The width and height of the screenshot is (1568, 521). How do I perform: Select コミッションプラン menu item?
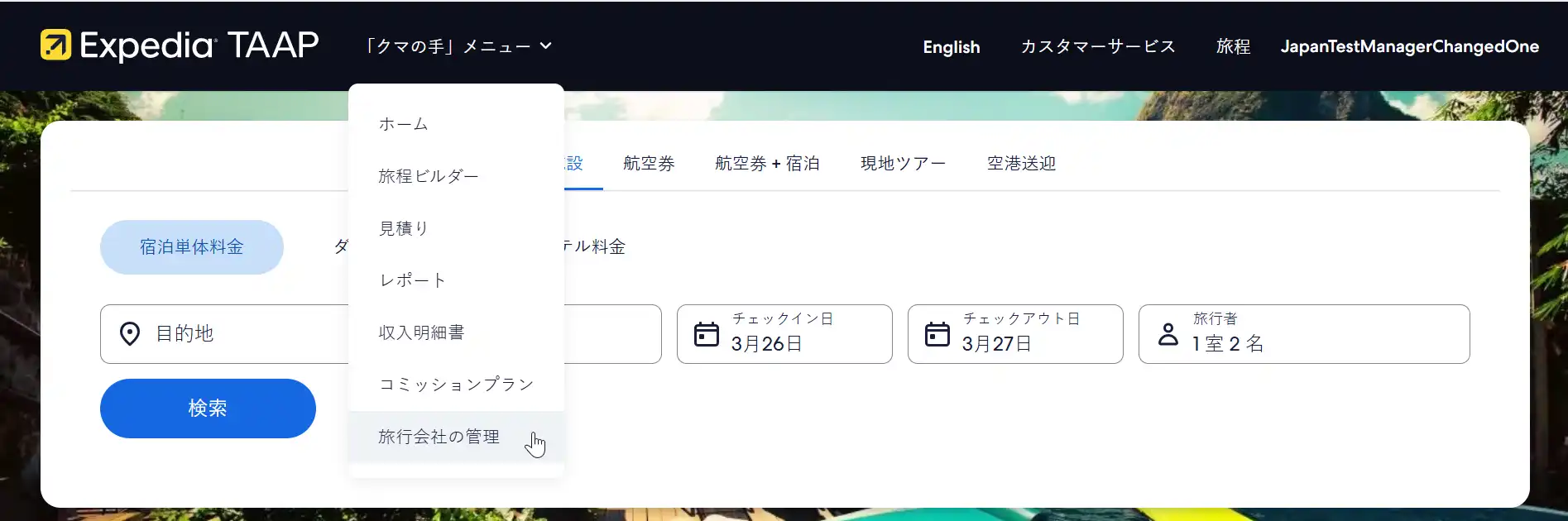point(456,385)
